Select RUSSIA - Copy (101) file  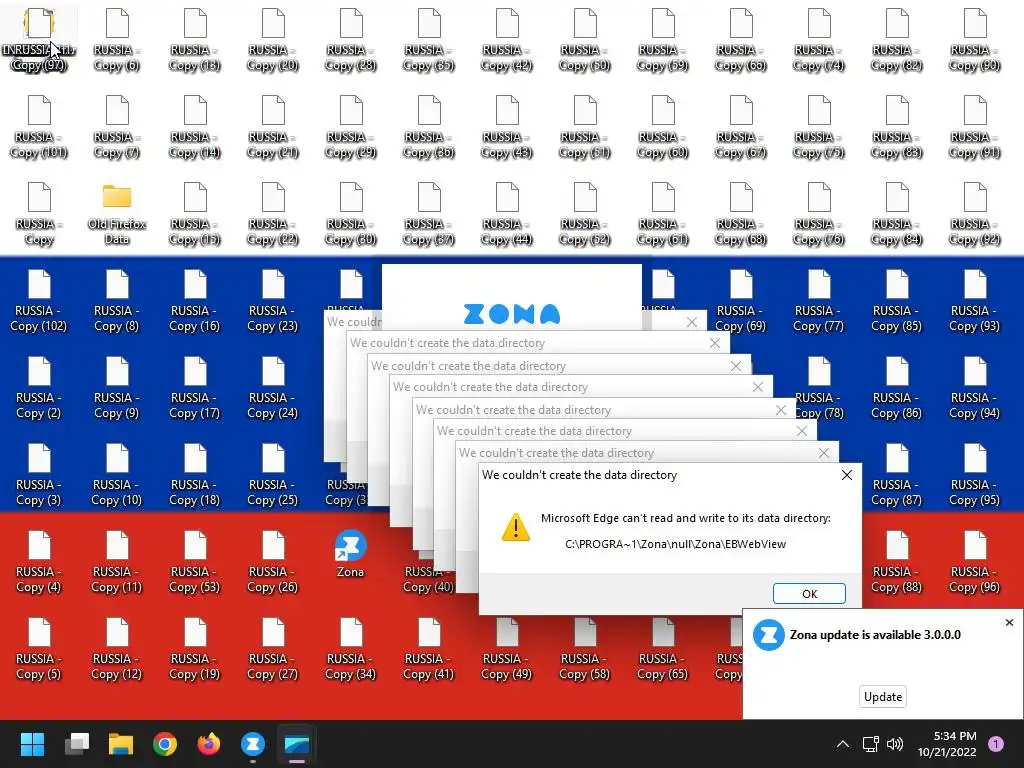39,127
